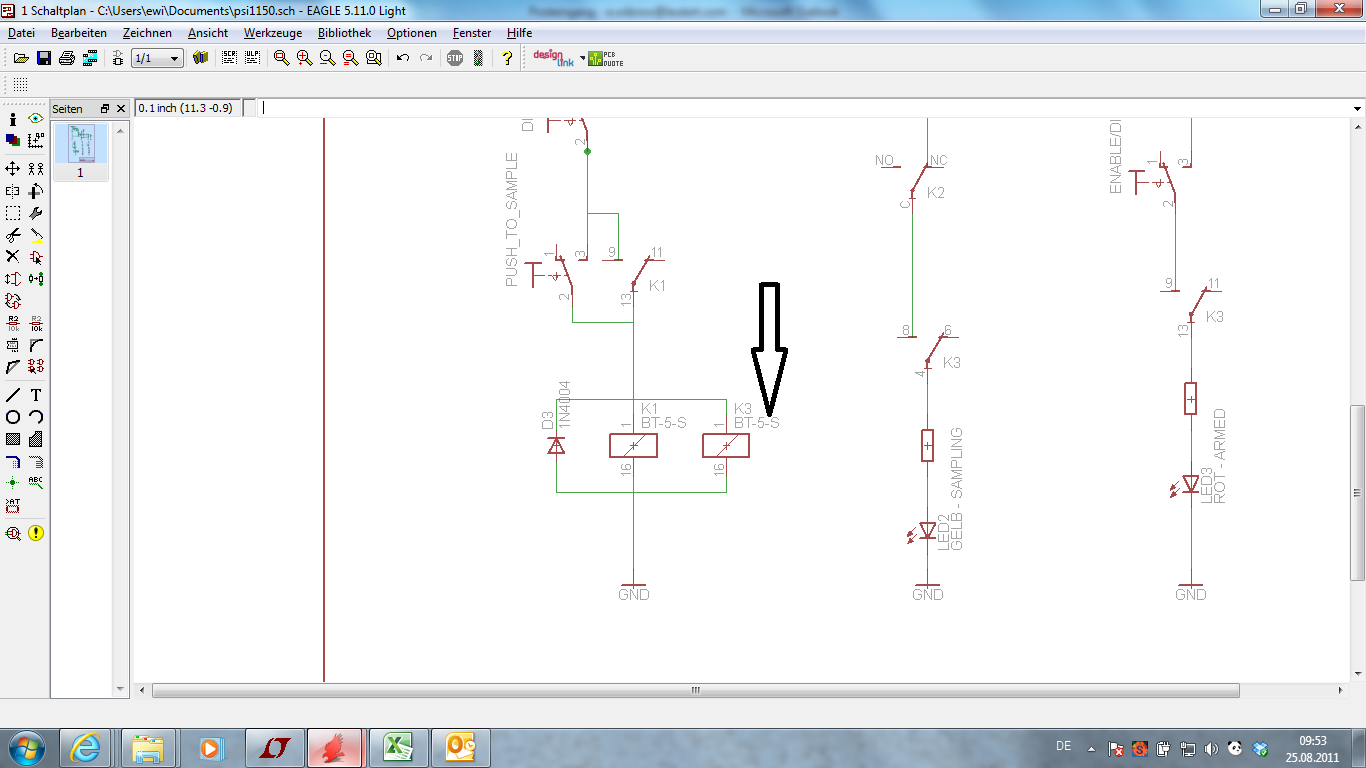Viewport: 1366px width, 768px height.
Task: Select the zoom-to-area magnifier tool
Action: 373,58
